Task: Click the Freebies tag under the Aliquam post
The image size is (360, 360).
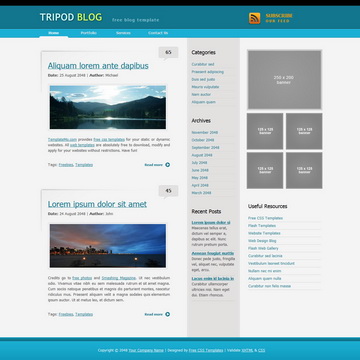Action: [x=66, y=165]
